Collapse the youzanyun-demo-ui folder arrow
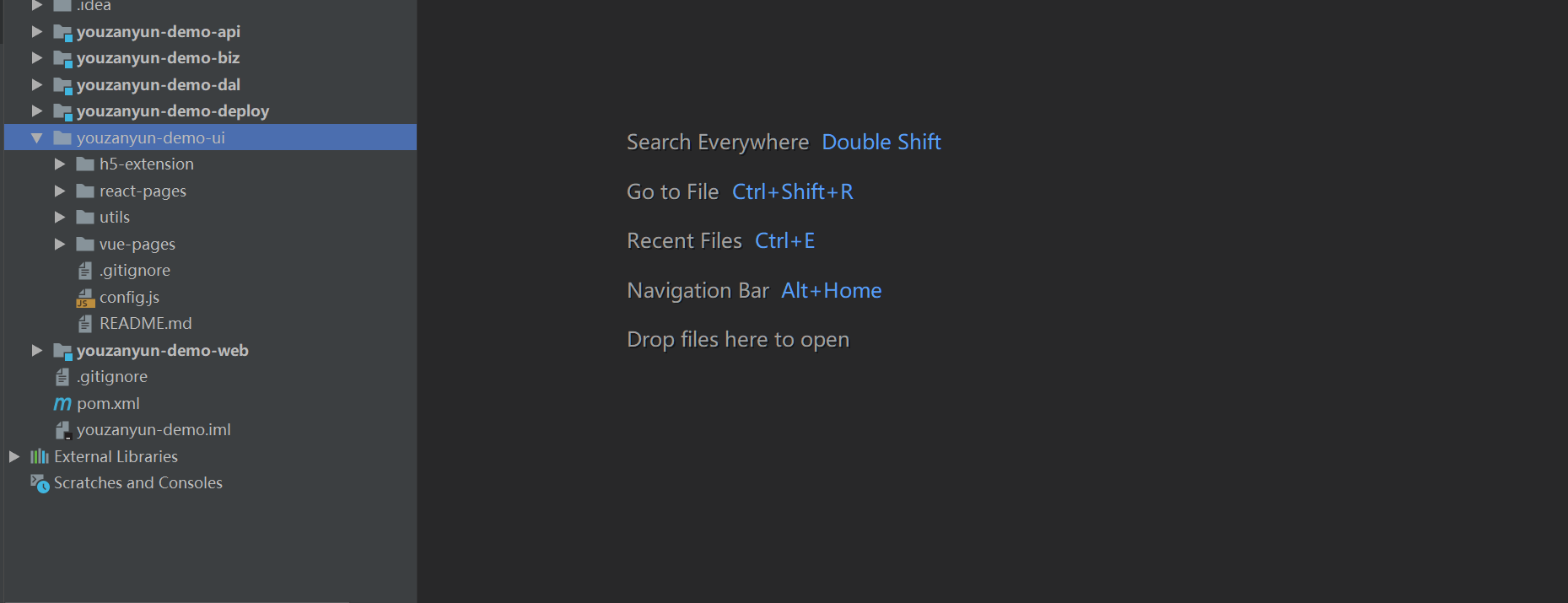 [x=37, y=137]
